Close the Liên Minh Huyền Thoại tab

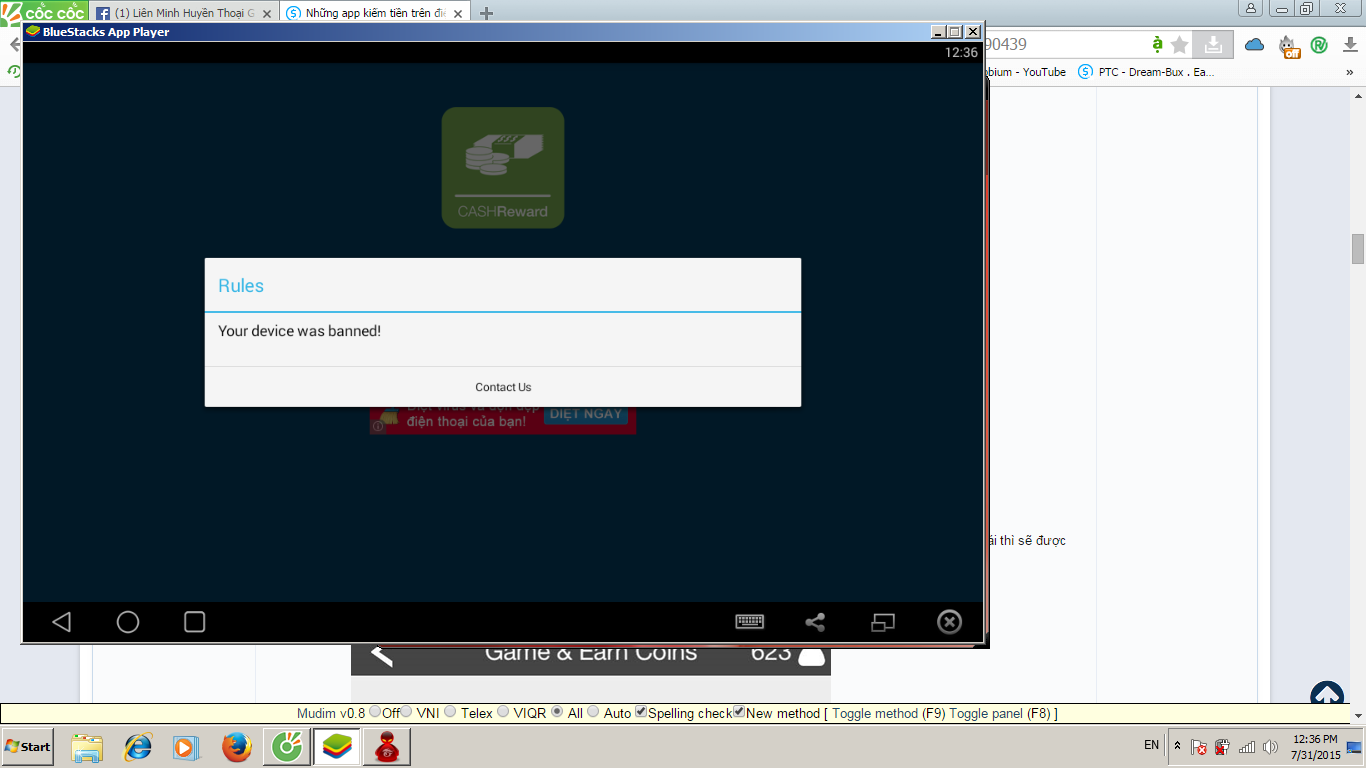[x=267, y=14]
